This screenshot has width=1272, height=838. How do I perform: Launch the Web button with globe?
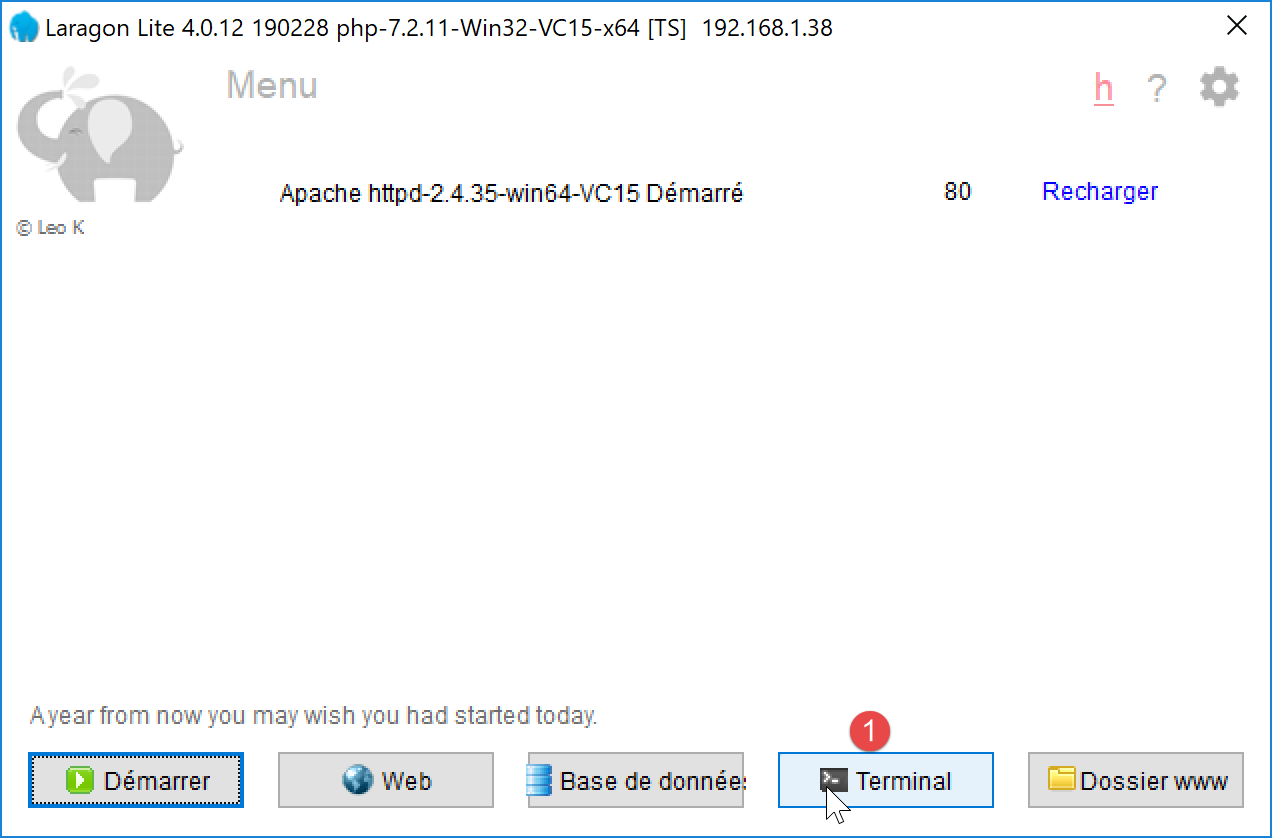click(386, 780)
